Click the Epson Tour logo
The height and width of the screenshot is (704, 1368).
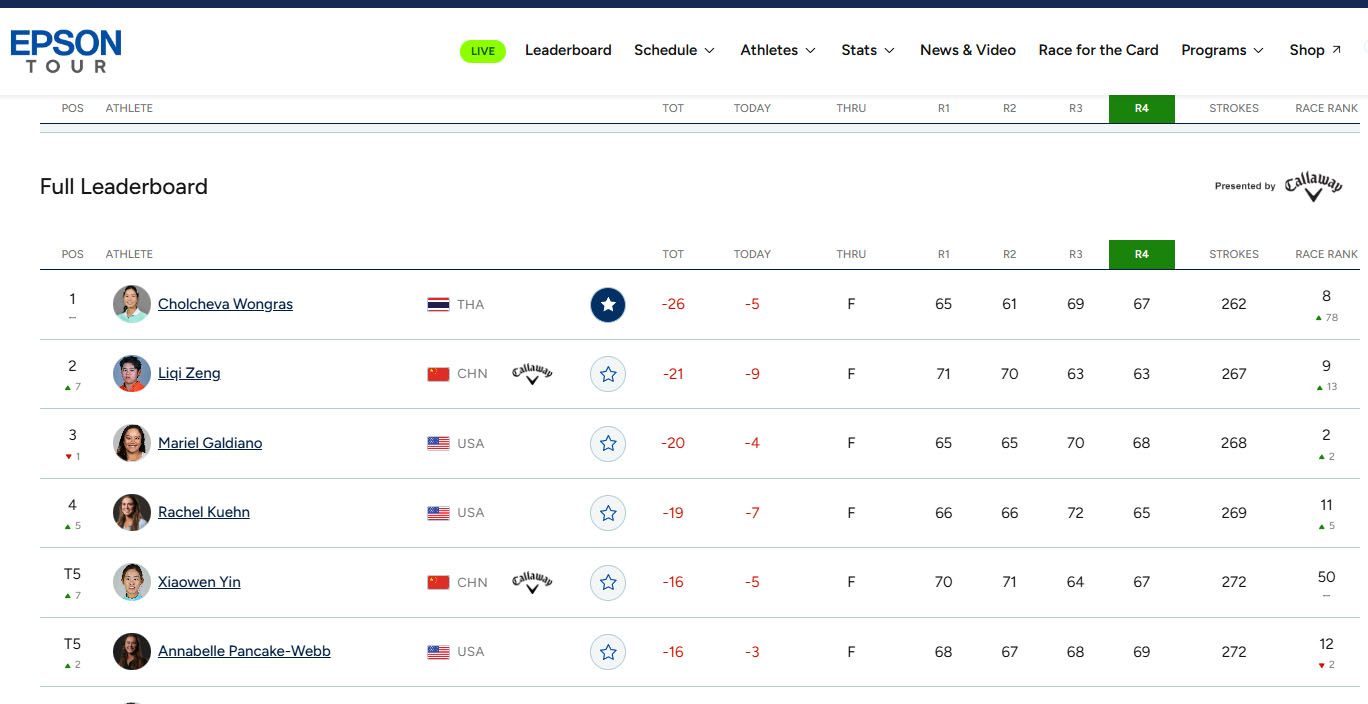[x=66, y=51]
